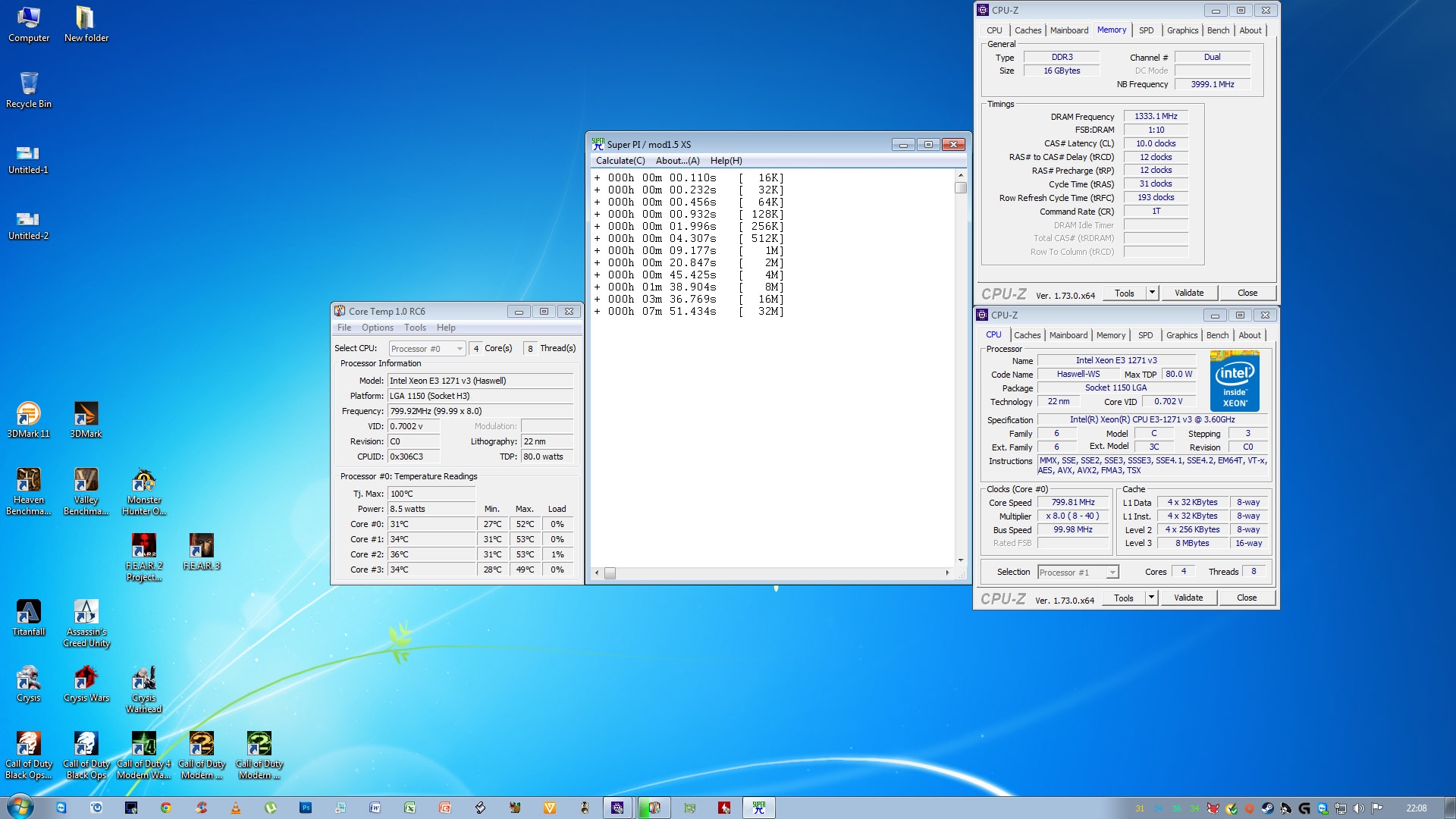
Task: Click Close button in lower CPU-Z window
Action: [1246, 598]
